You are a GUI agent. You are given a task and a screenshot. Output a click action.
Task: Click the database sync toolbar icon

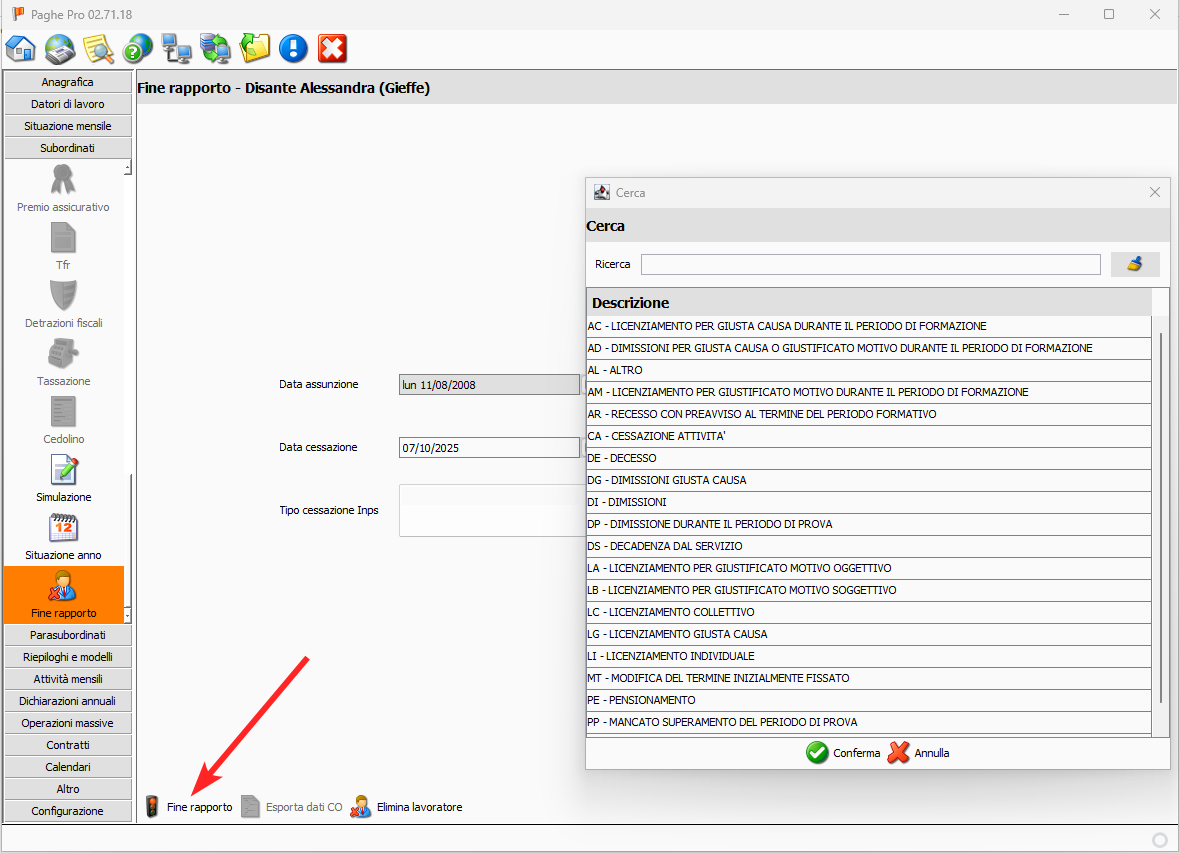pyautogui.click(x=215, y=48)
